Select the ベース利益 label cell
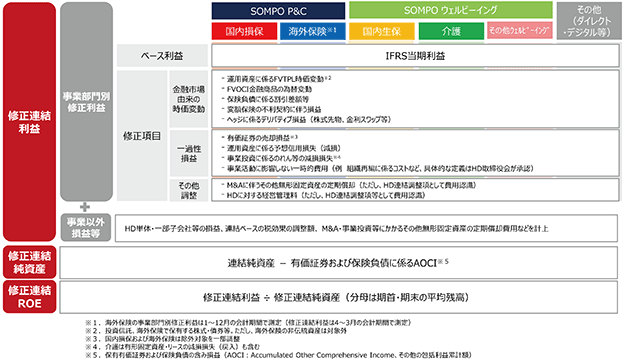The width and height of the screenshot is (624, 360). 162,56
